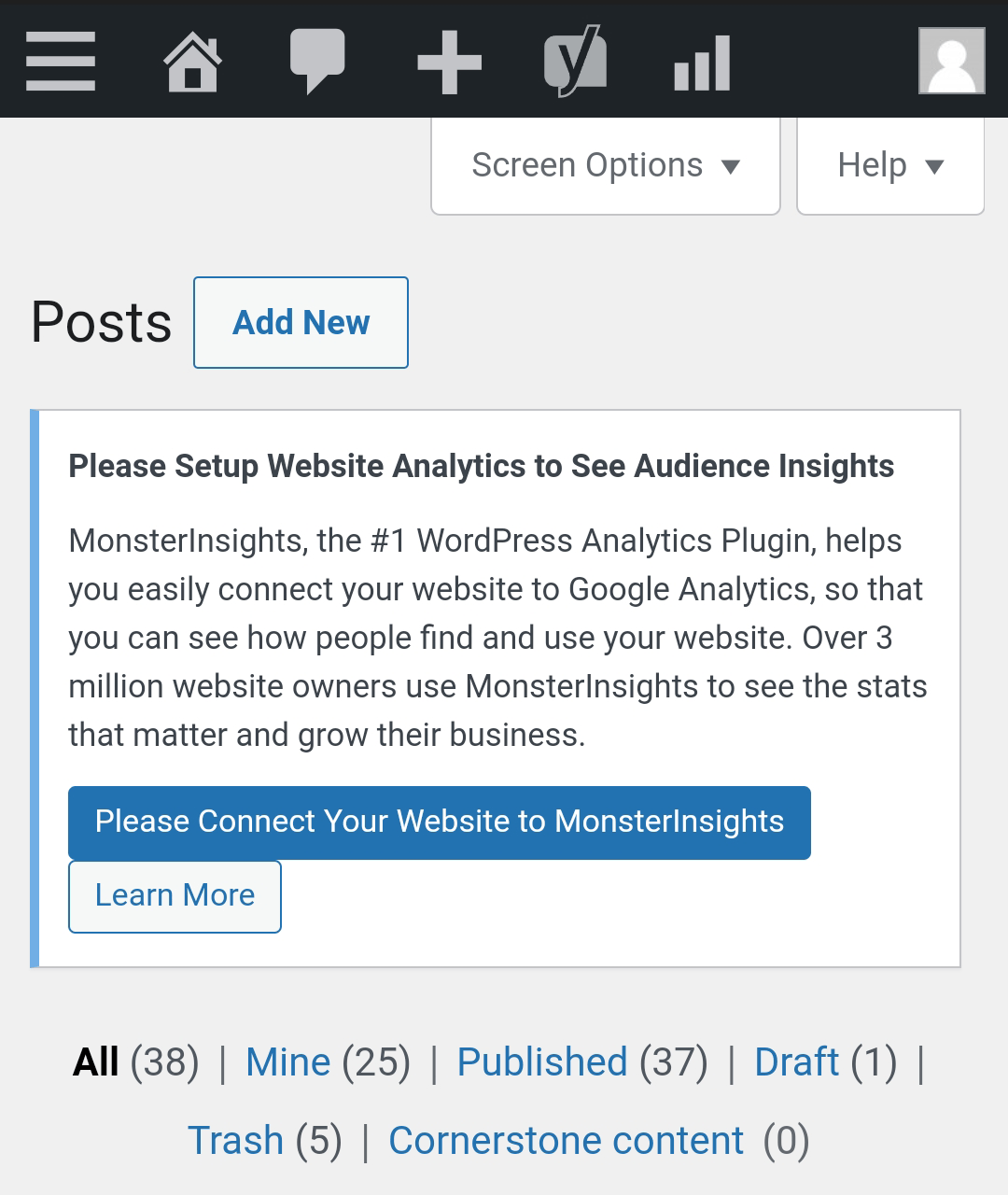Expand the Help dropdown tab
The height and width of the screenshot is (1195, 1008).
pos(890,166)
